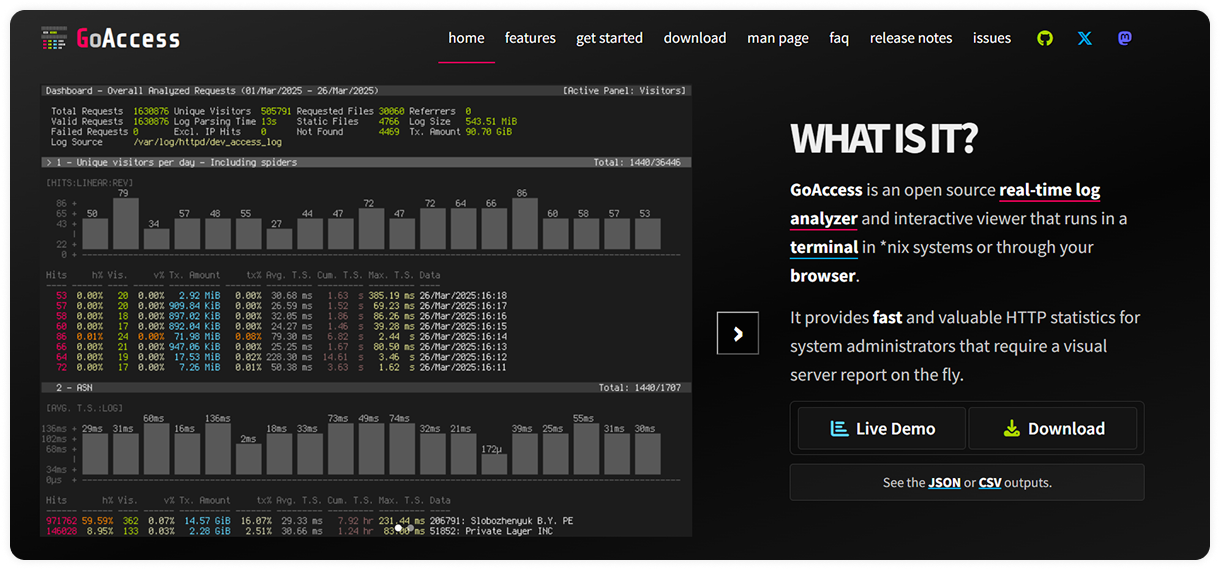1220x570 pixels.
Task: Click the GoAccess logo icon
Action: tap(54, 38)
